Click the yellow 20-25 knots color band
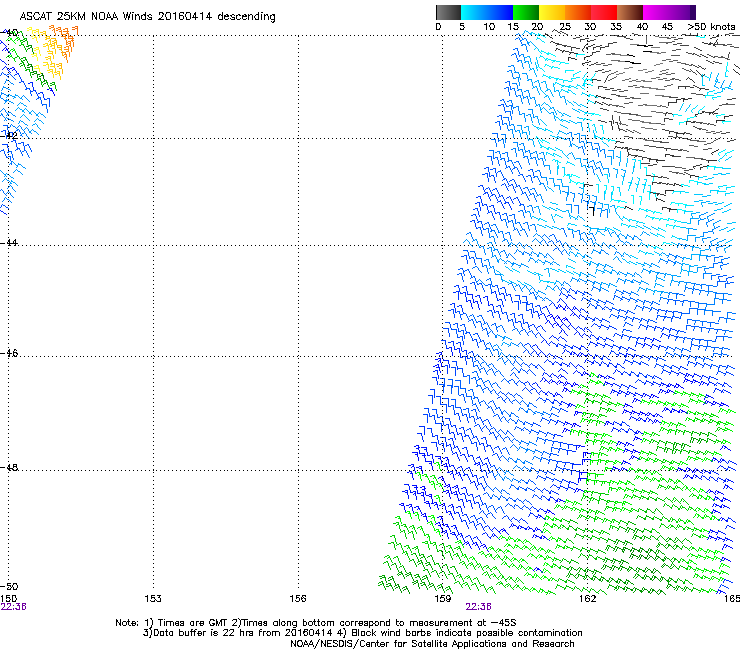The image size is (740, 650). 552,13
